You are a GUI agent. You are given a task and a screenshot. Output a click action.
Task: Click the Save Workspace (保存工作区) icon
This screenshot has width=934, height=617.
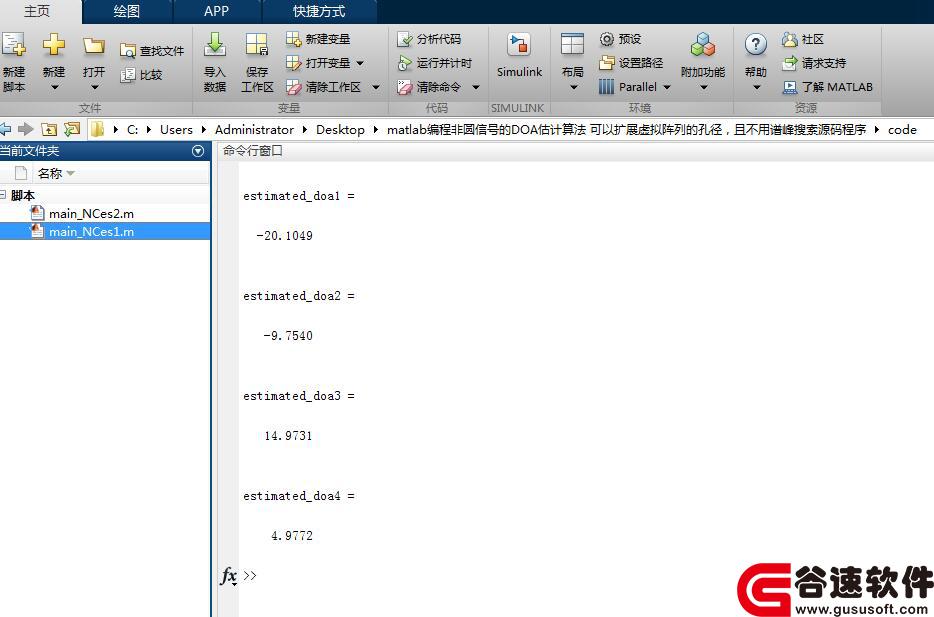tap(257, 45)
